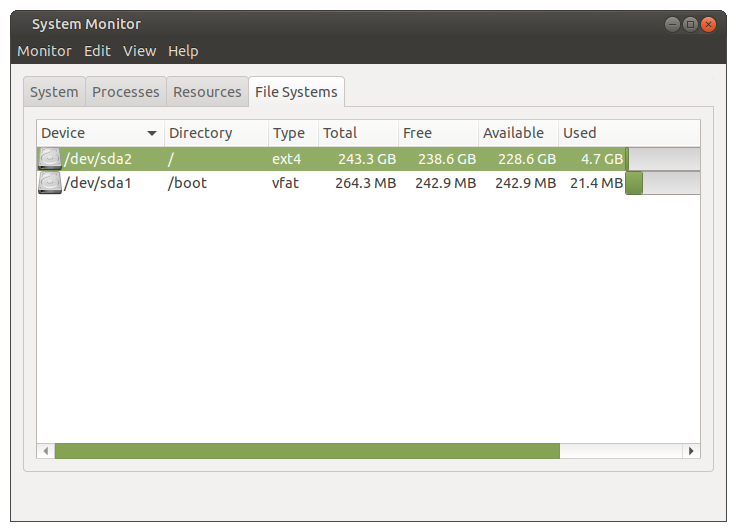Click the green horizontal scrollbar thumb
The height and width of the screenshot is (532, 737).
pyautogui.click(x=307, y=451)
